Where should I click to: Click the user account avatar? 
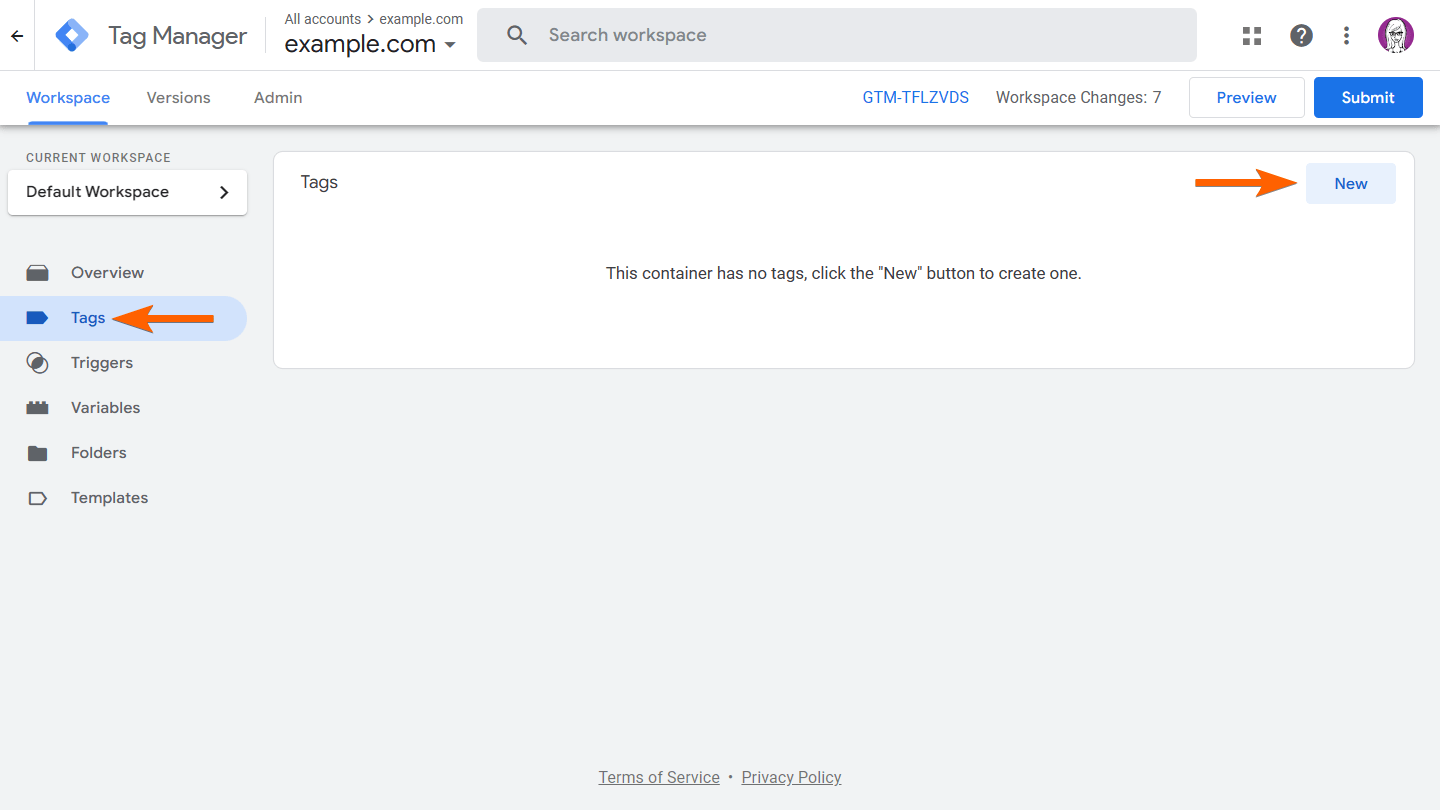pyautogui.click(x=1395, y=36)
